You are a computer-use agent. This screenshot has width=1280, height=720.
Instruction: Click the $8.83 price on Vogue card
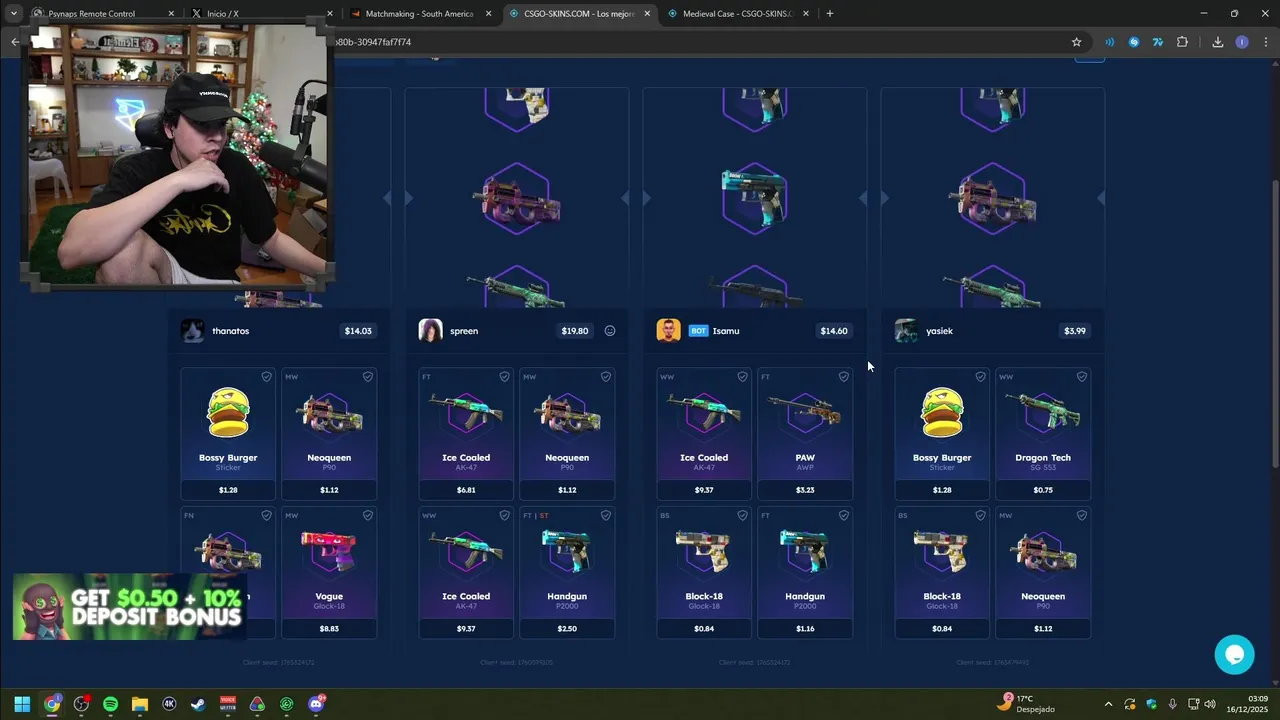click(329, 629)
